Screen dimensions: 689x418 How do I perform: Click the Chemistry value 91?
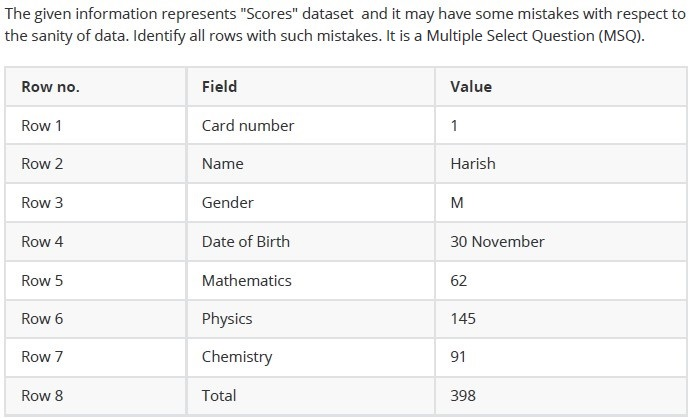(x=458, y=357)
